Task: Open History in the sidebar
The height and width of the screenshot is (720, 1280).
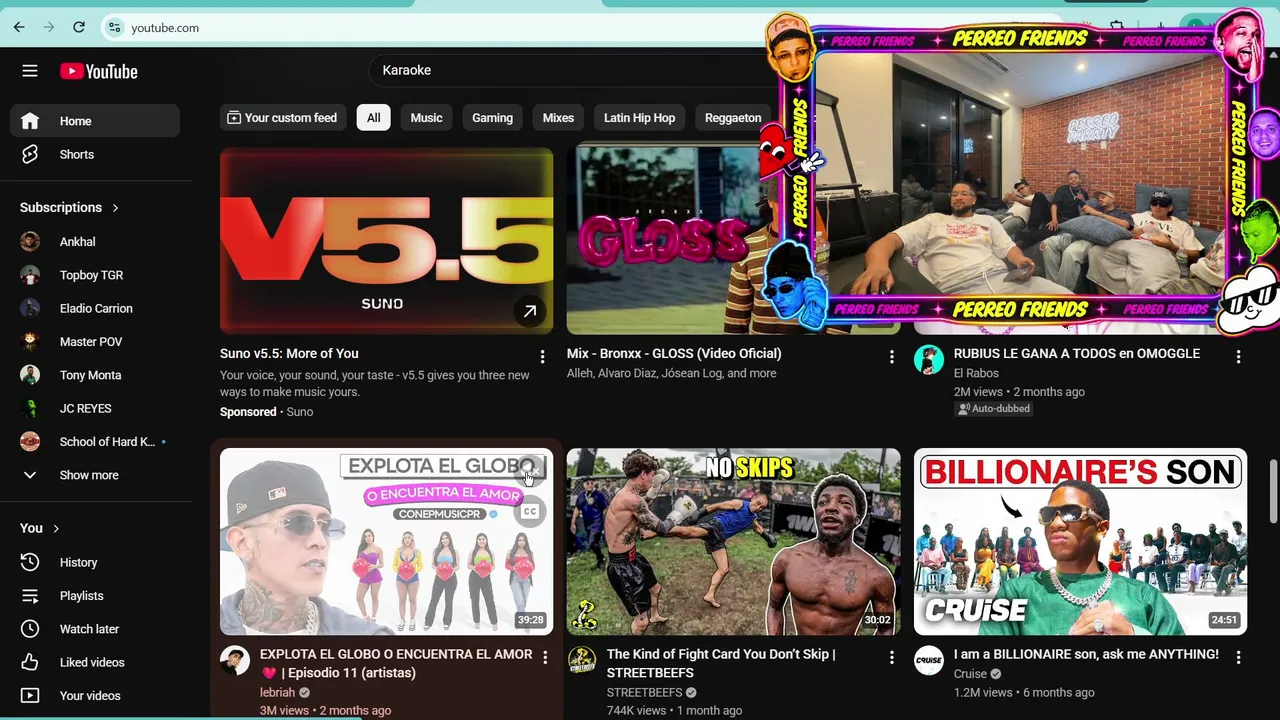Action: point(95,562)
